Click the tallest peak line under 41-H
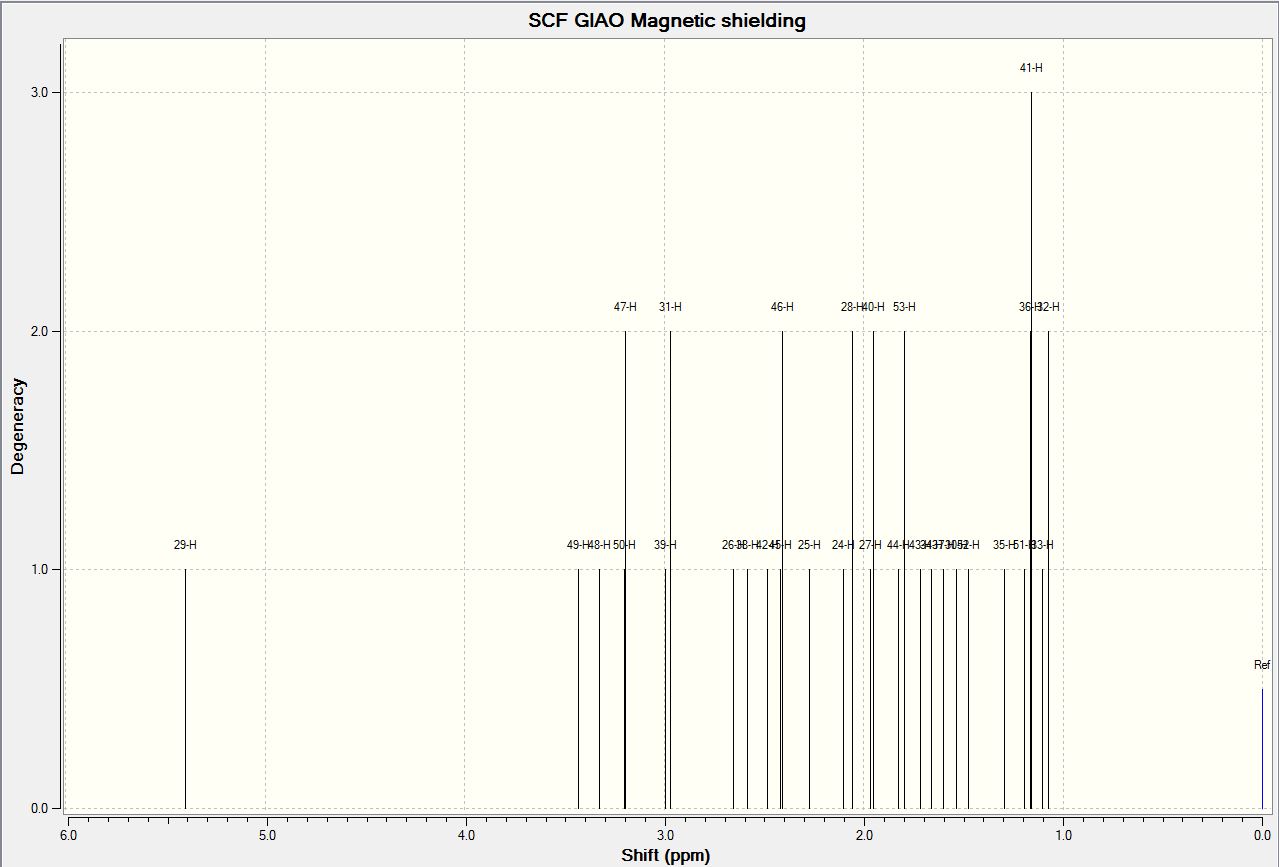This screenshot has width=1279, height=867. (x=1031, y=450)
